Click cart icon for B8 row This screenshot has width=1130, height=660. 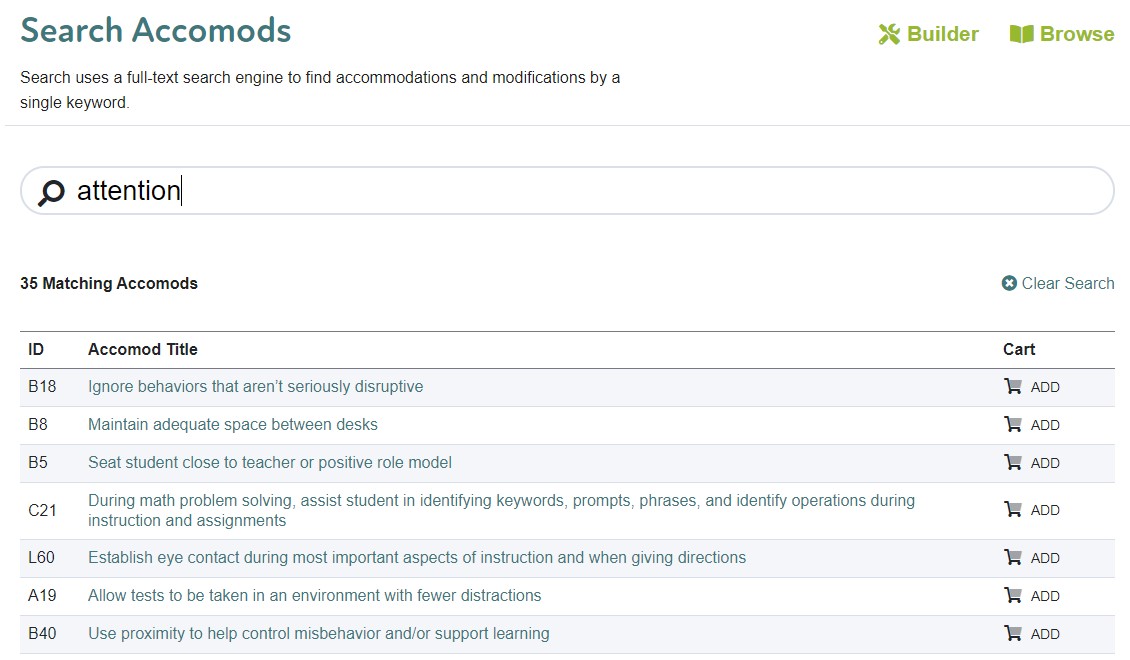(1013, 425)
